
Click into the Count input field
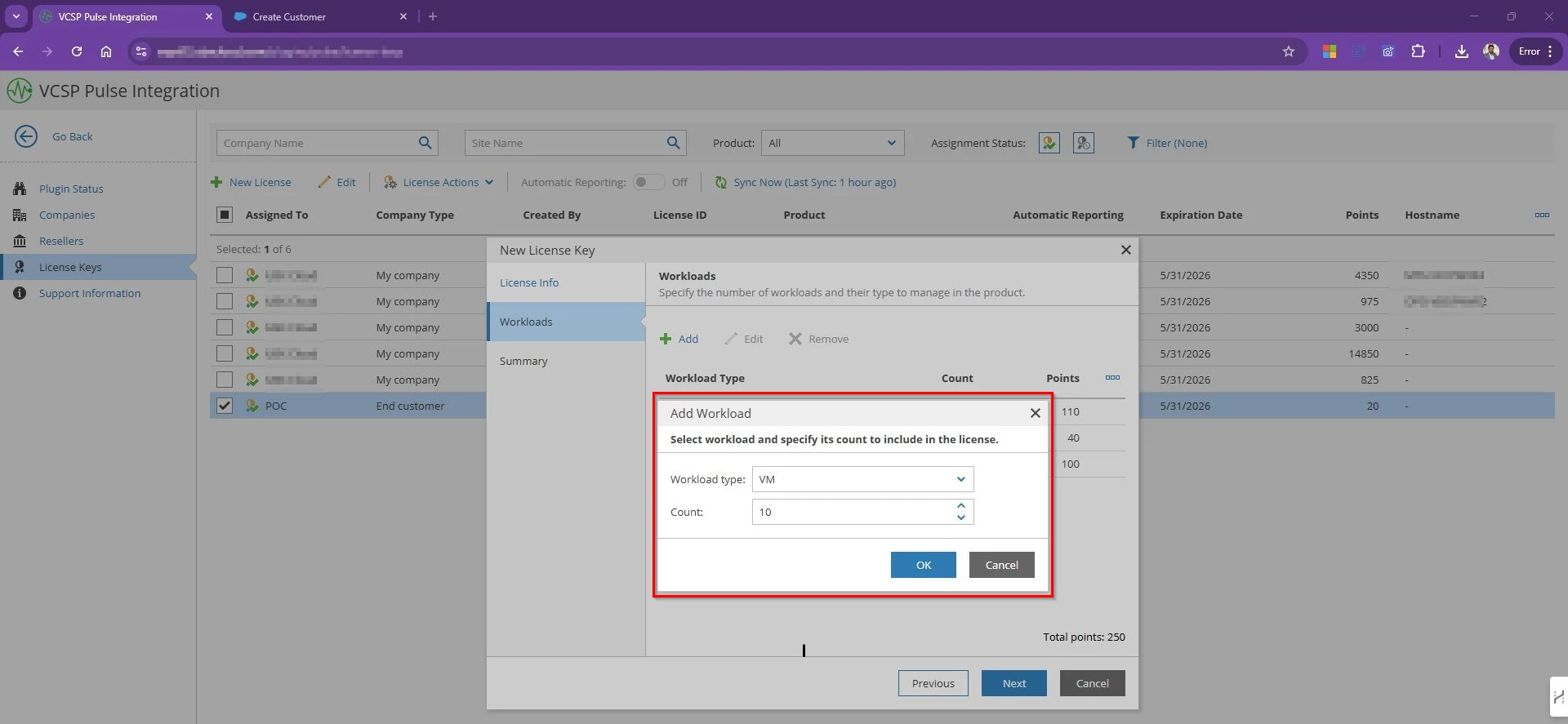tap(849, 512)
